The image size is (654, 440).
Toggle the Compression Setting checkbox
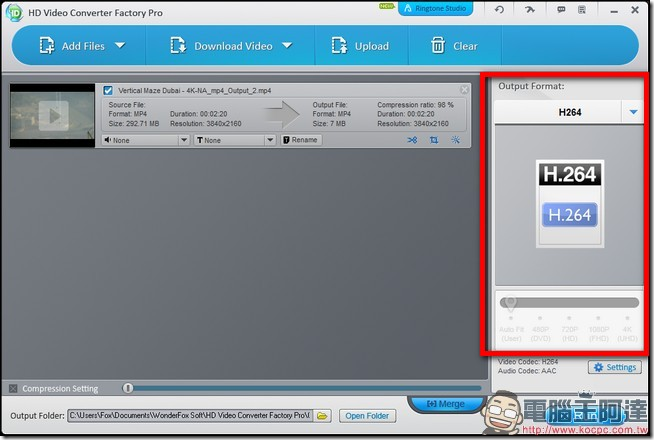point(13,388)
